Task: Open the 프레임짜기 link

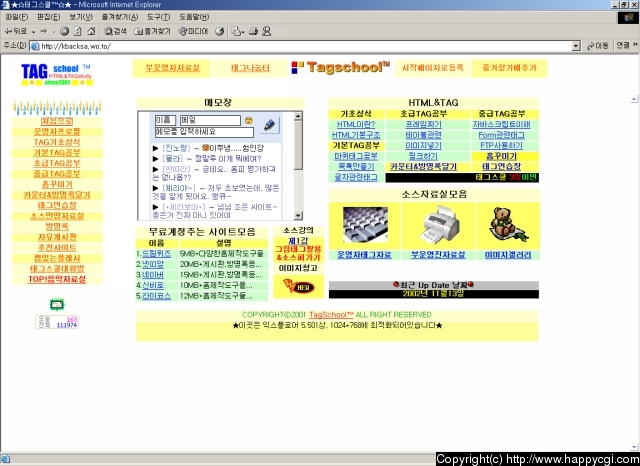Action: 423,124
